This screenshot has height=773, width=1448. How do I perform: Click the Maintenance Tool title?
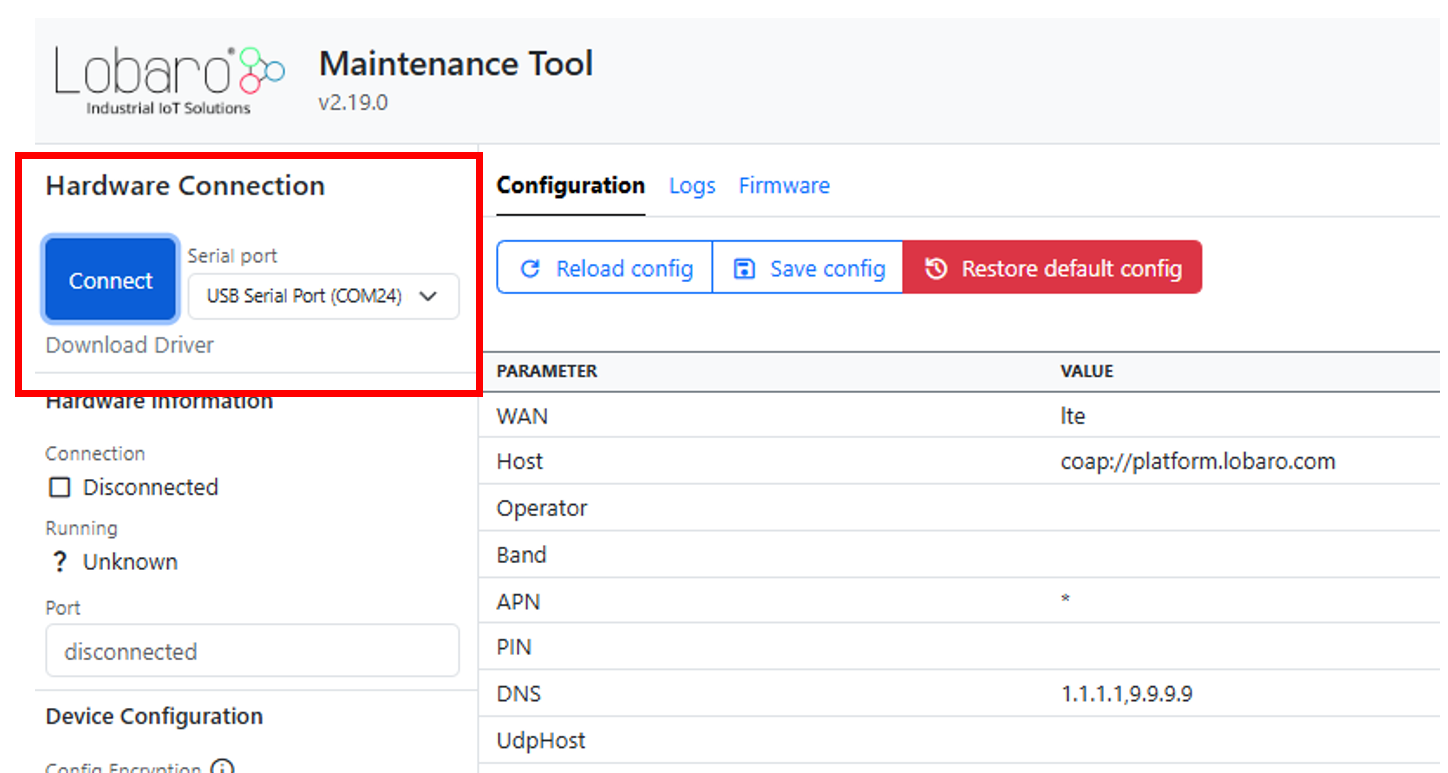coord(456,64)
